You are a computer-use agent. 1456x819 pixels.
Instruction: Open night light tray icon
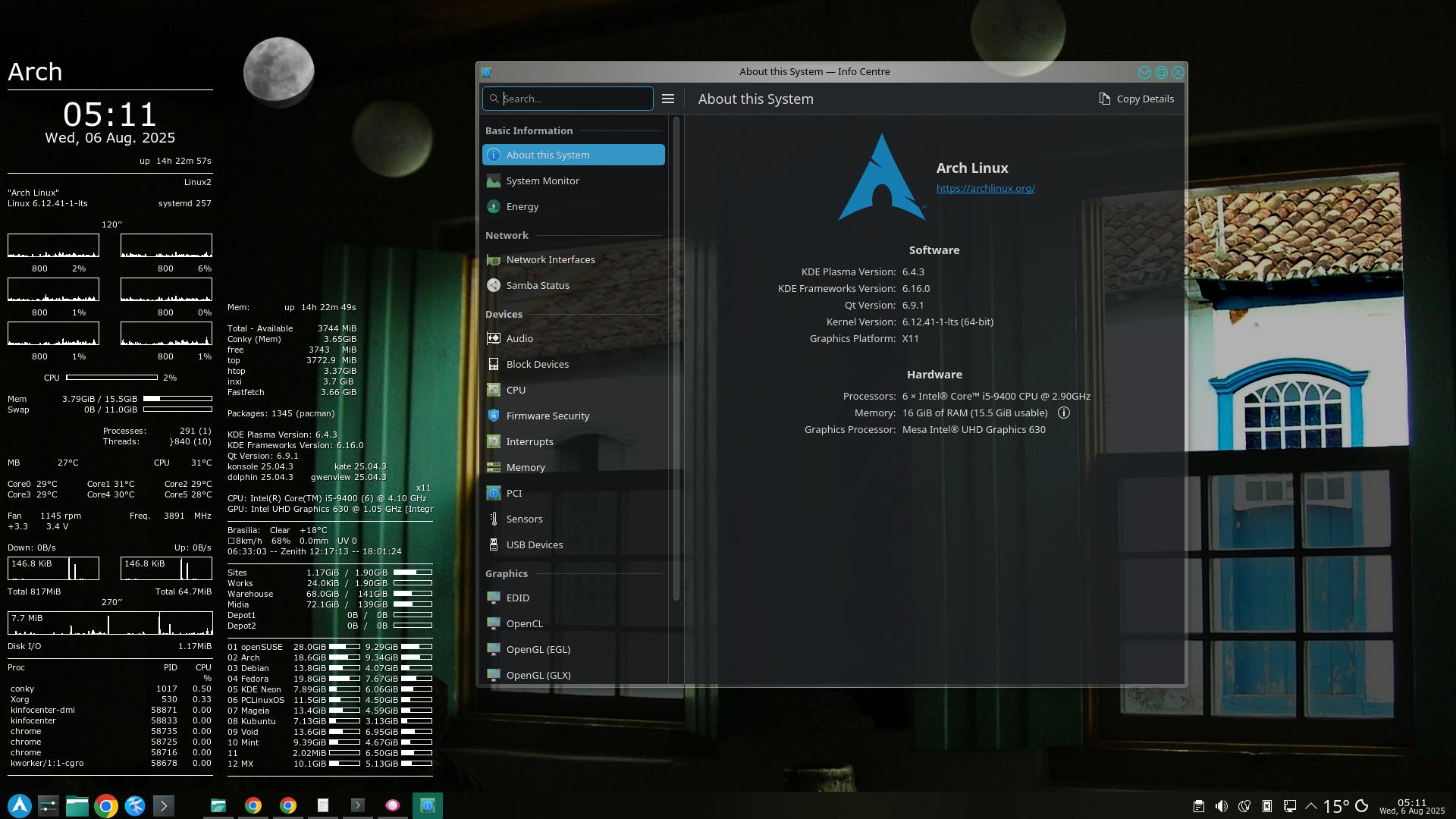1244,806
